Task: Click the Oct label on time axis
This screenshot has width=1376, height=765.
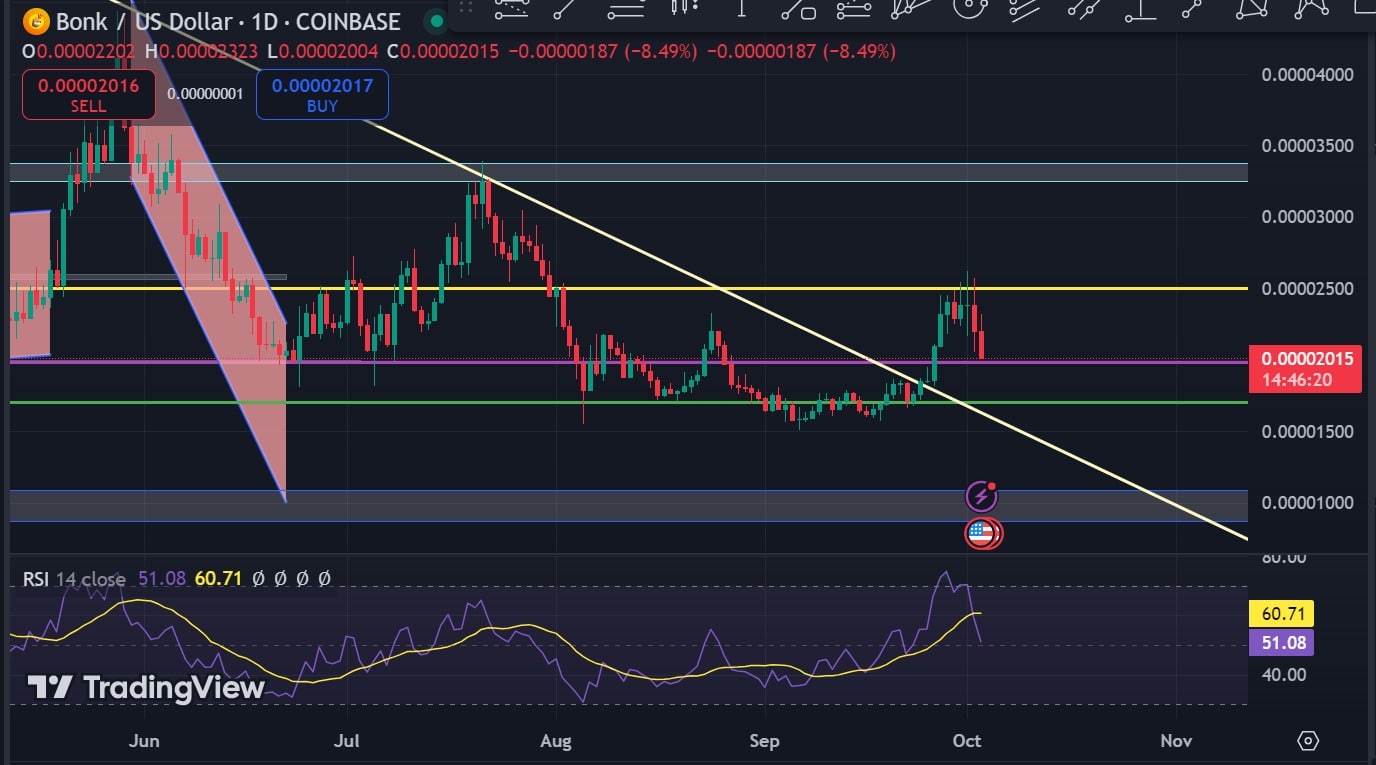Action: [967, 741]
